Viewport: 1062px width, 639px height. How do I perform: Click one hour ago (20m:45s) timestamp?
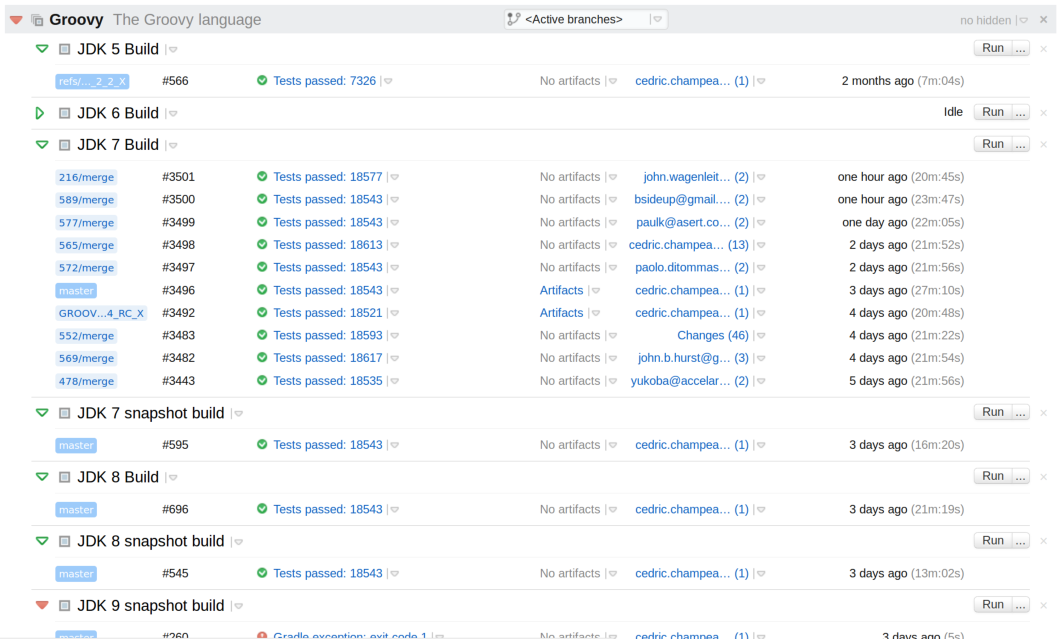(900, 177)
